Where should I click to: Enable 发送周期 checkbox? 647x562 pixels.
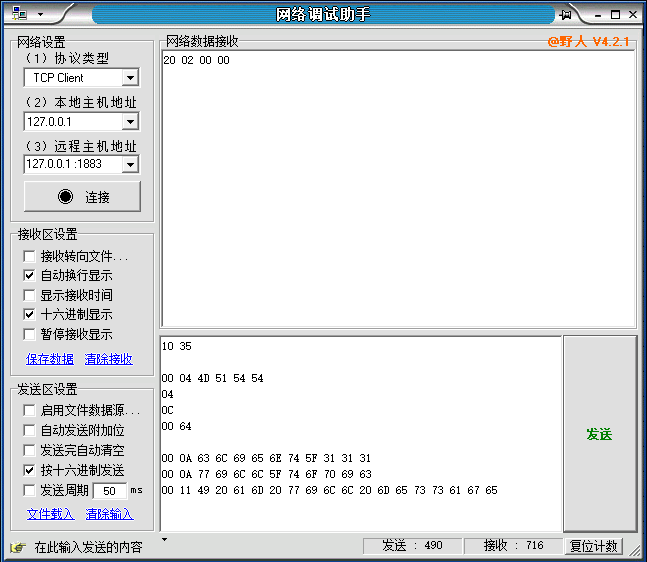[x=29, y=490]
